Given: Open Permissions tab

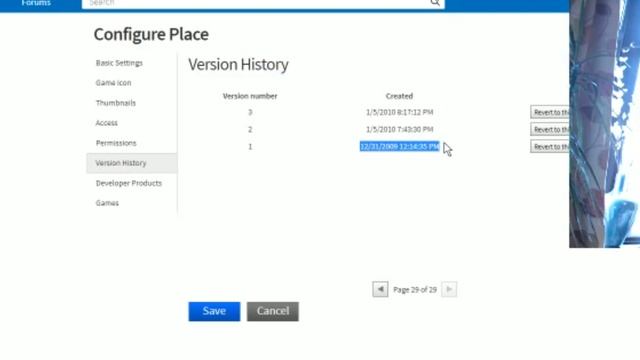Looking at the screenshot, I should [x=116, y=143].
